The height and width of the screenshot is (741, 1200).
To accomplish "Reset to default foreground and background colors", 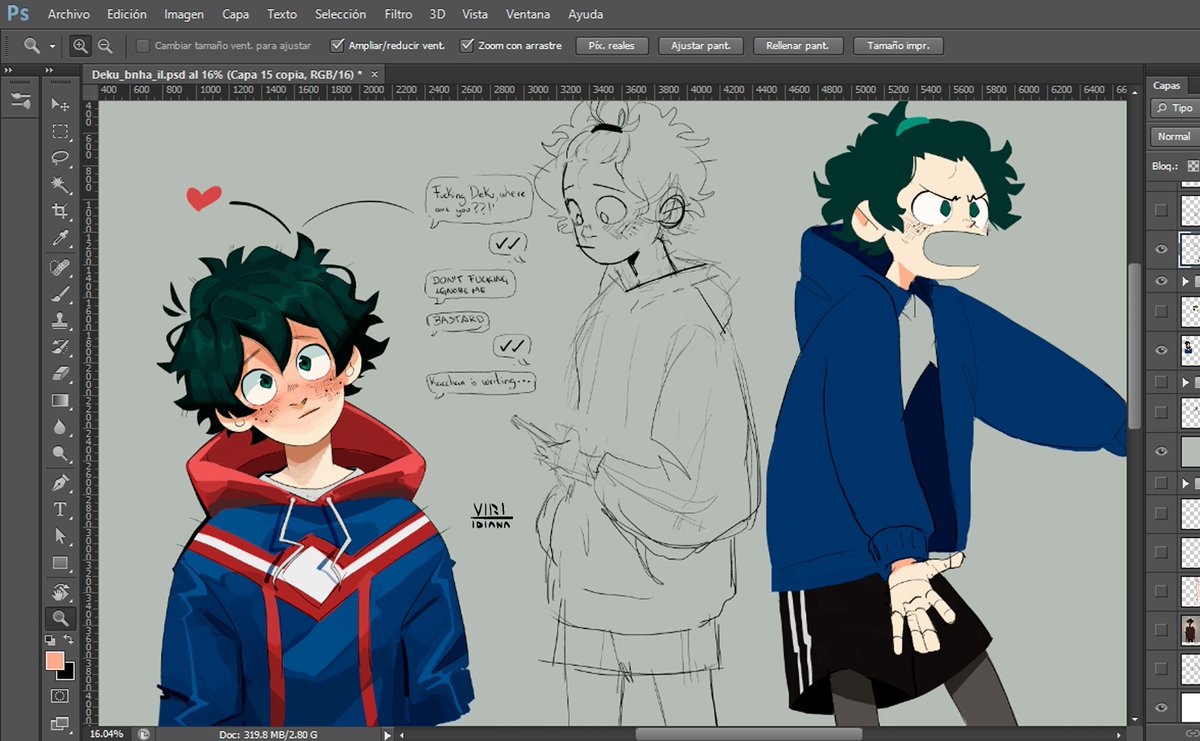I will click(x=50, y=639).
